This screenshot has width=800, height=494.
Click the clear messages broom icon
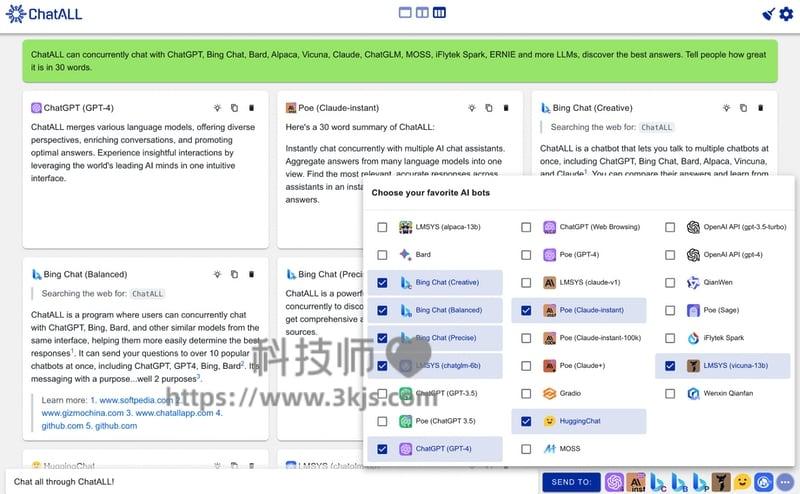(x=768, y=14)
